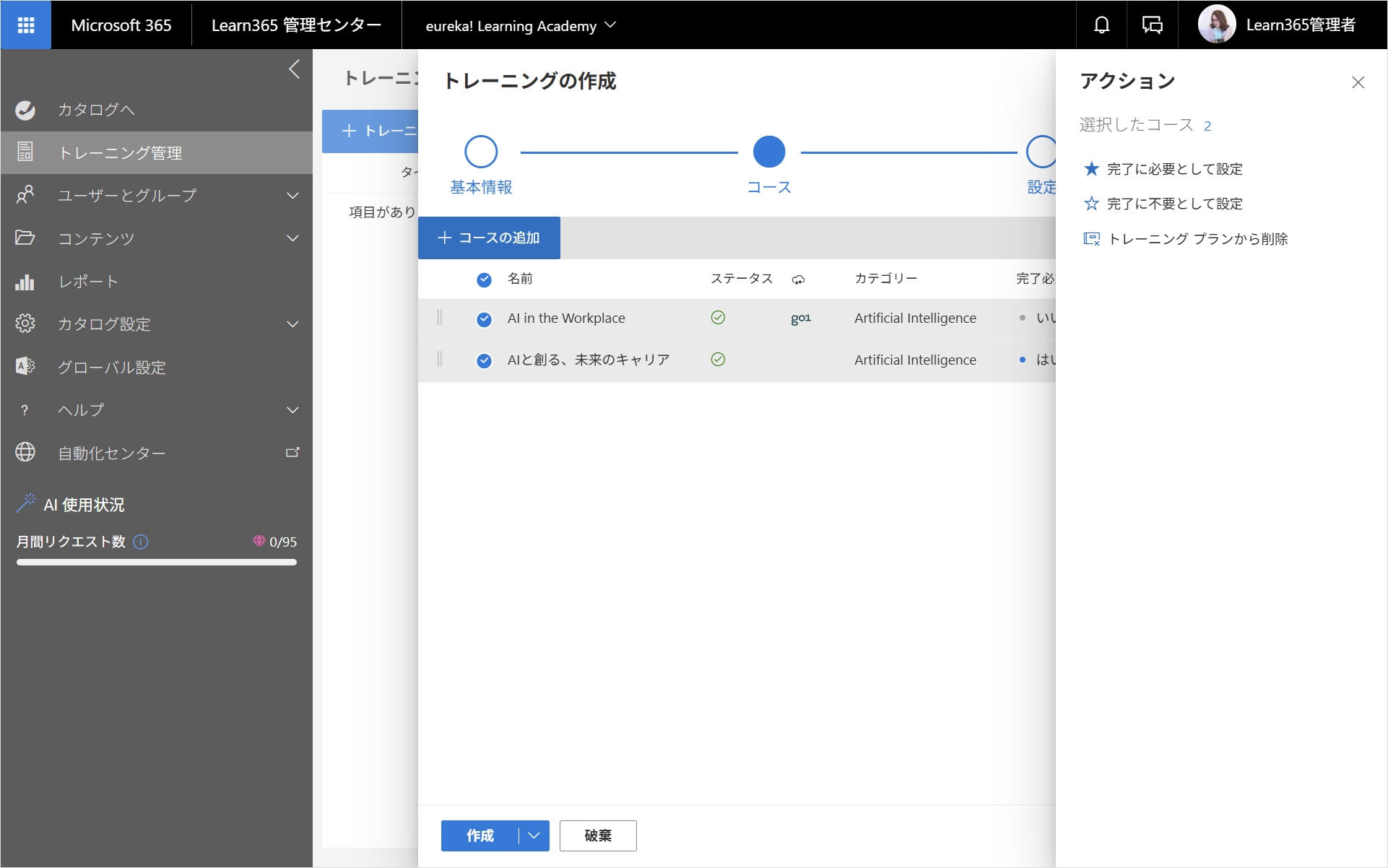Click the Microsoft 365 link
1388x868 pixels.
tap(121, 25)
